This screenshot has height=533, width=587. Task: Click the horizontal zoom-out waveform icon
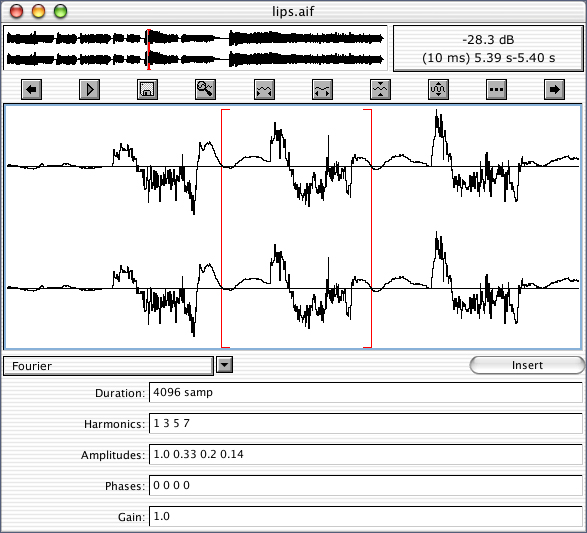pyautogui.click(x=322, y=89)
